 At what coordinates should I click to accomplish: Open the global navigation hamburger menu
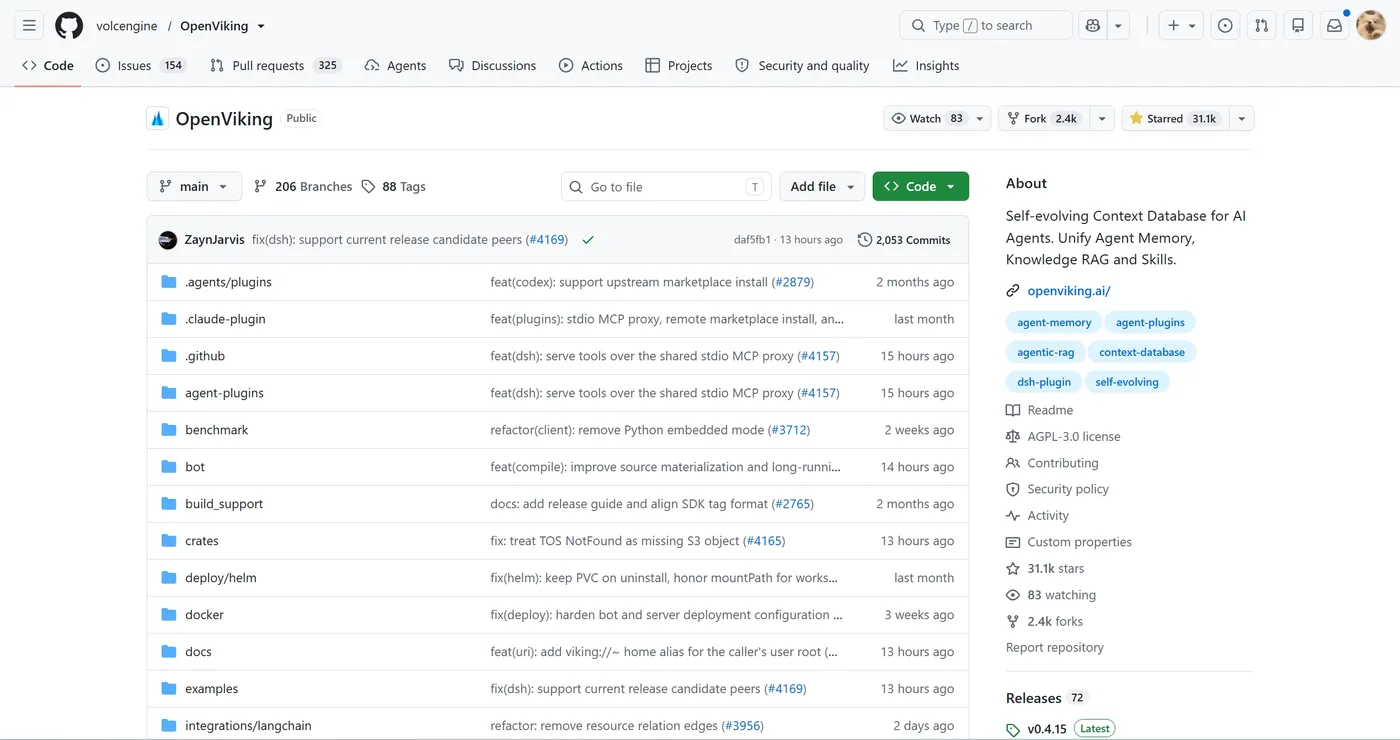29,26
